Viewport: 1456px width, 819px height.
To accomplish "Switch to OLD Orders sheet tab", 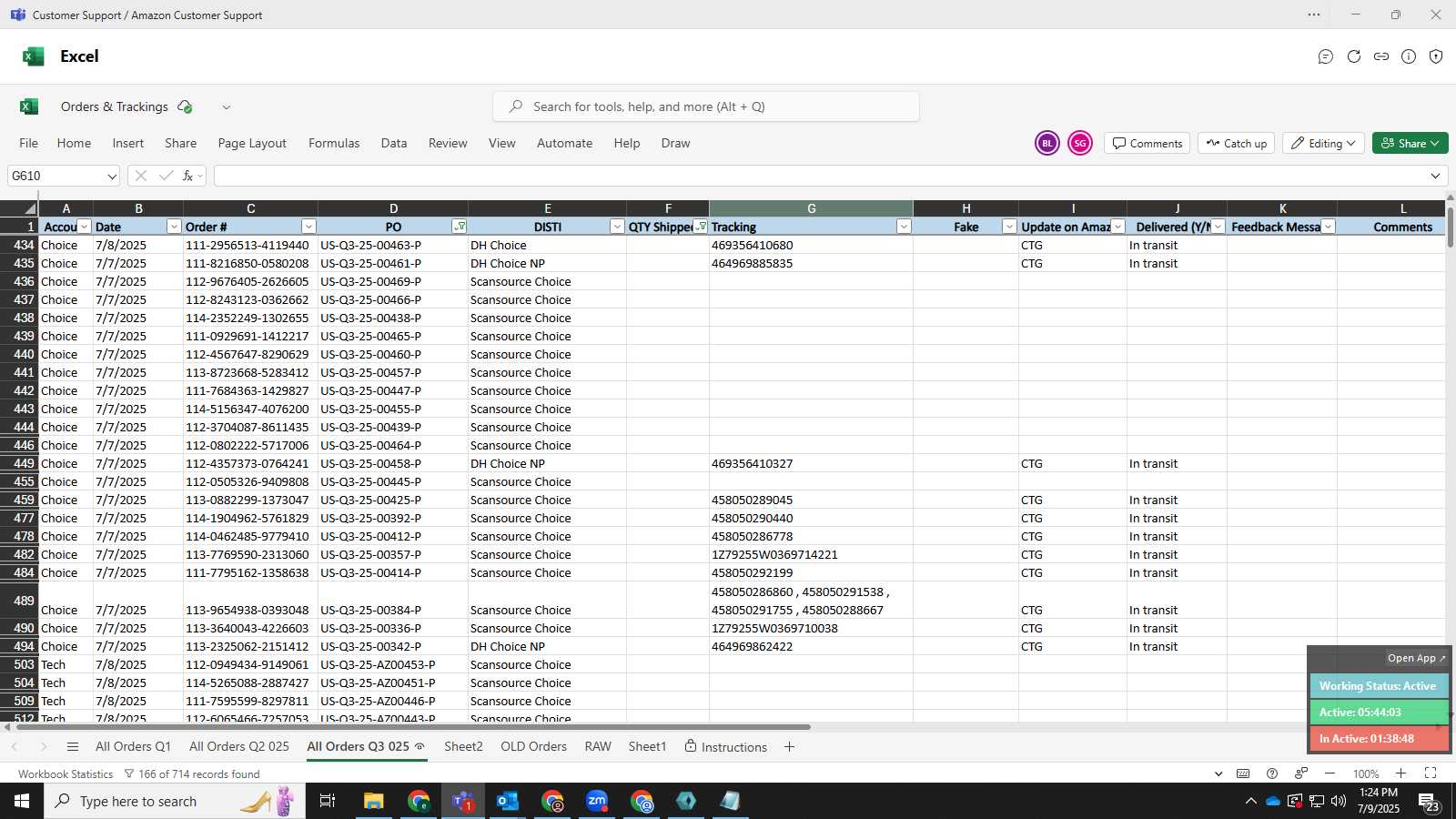I will point(533,747).
